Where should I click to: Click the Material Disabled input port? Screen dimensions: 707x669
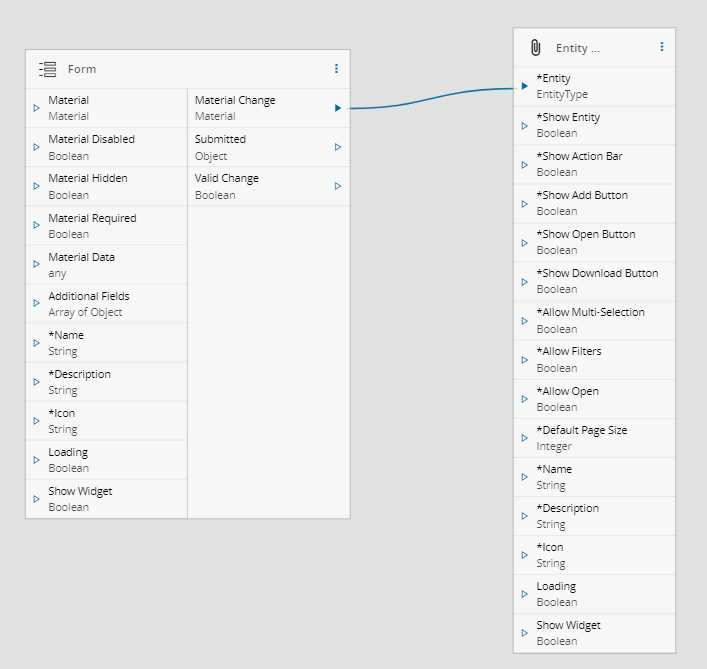click(36, 147)
